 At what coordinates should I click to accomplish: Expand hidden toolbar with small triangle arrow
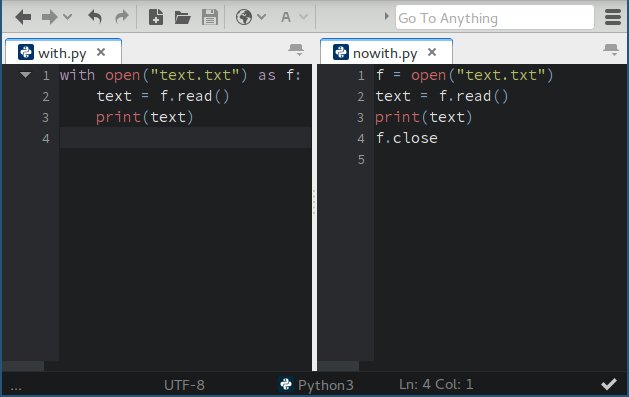click(x=386, y=16)
